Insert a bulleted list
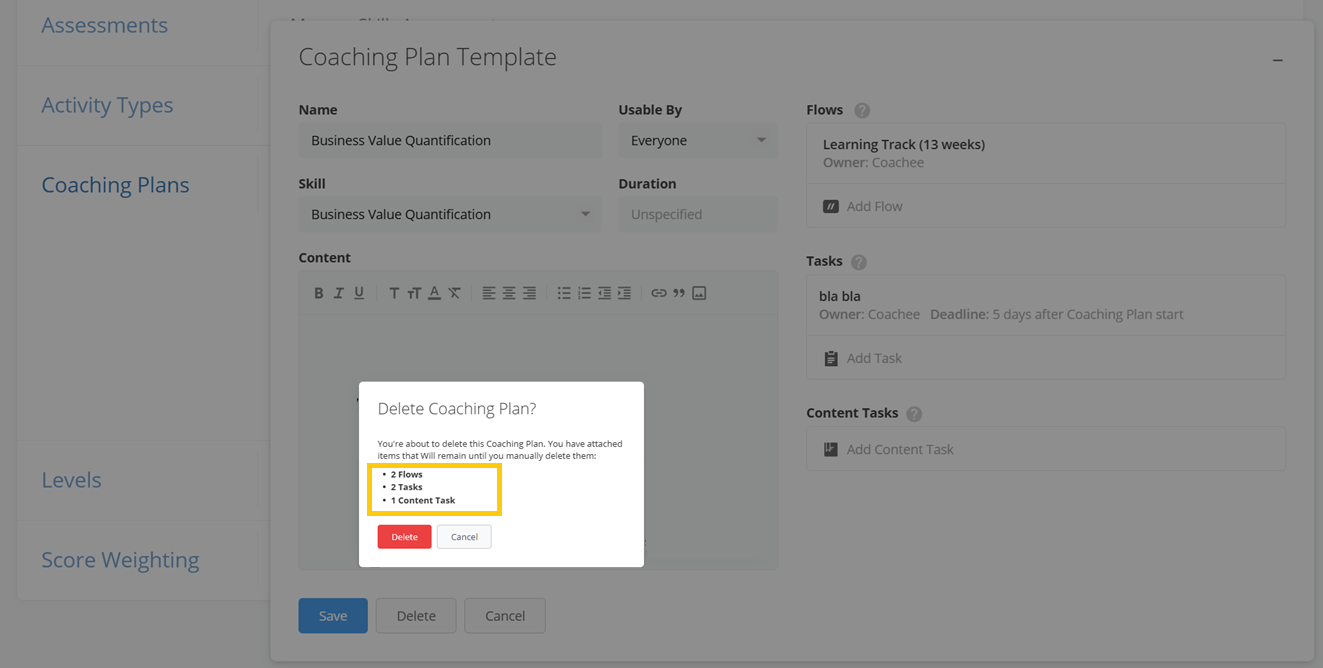1323x668 pixels. point(564,293)
